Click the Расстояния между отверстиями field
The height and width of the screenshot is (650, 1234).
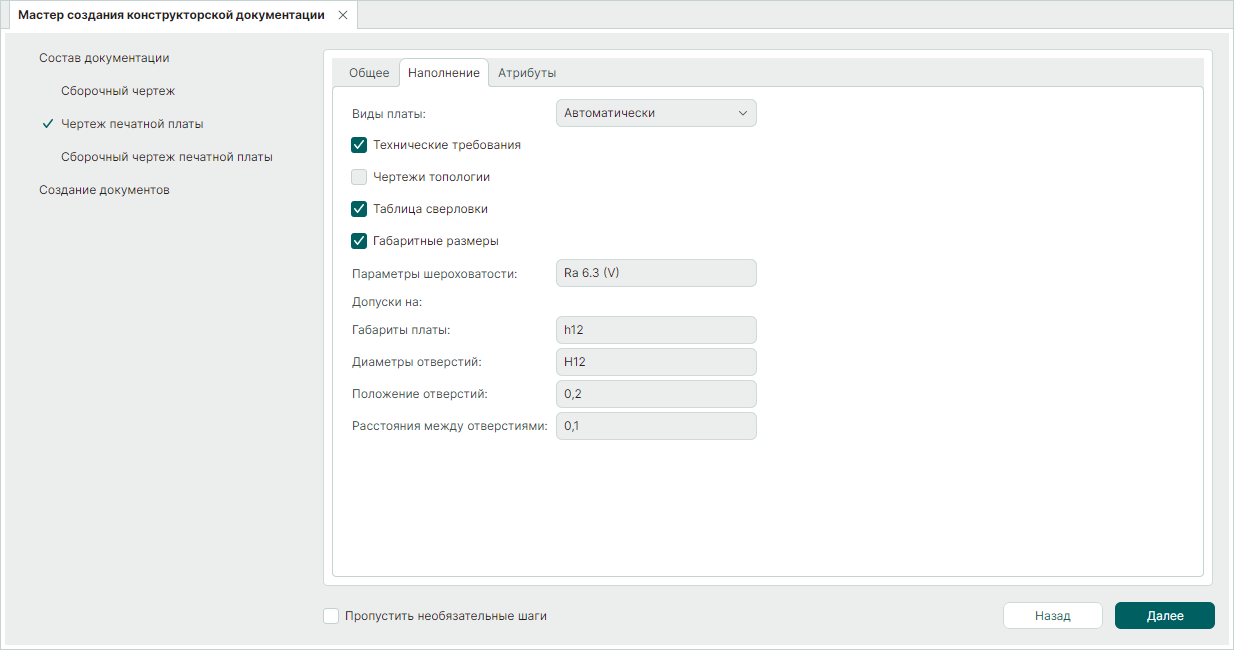(x=656, y=426)
